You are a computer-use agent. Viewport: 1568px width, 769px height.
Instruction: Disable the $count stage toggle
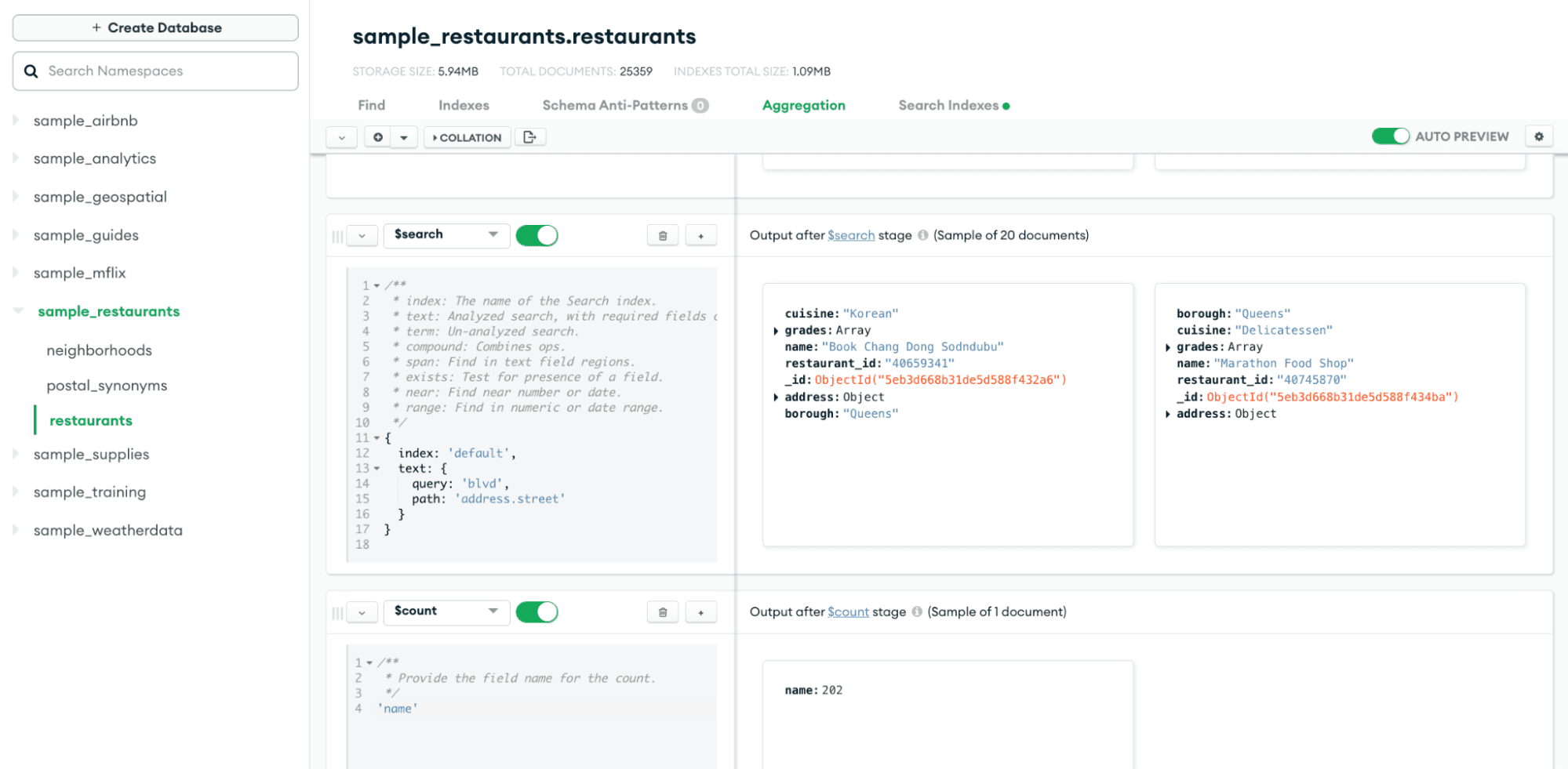click(x=537, y=612)
